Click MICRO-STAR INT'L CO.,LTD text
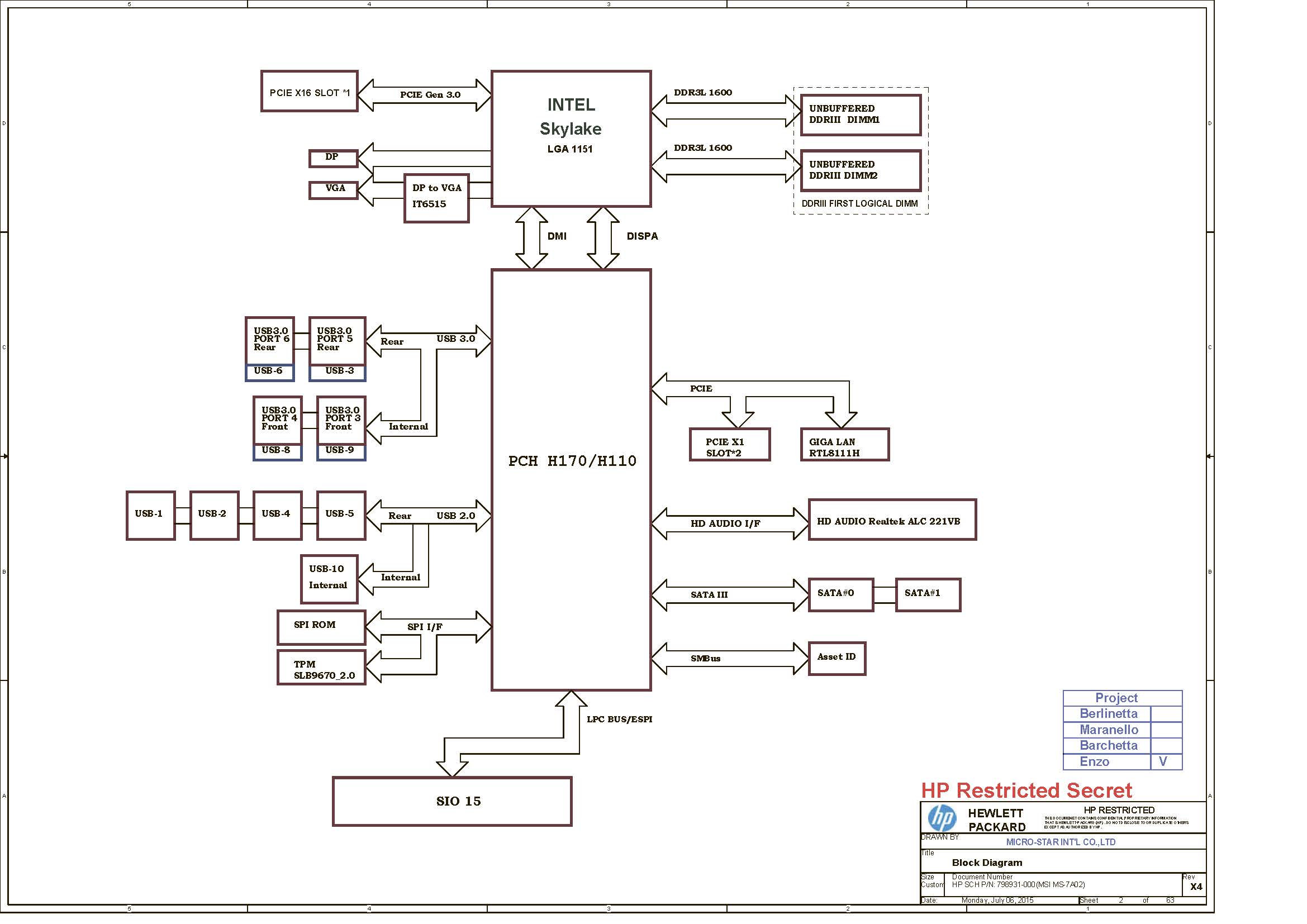The image size is (1307, 924). click(x=1061, y=842)
